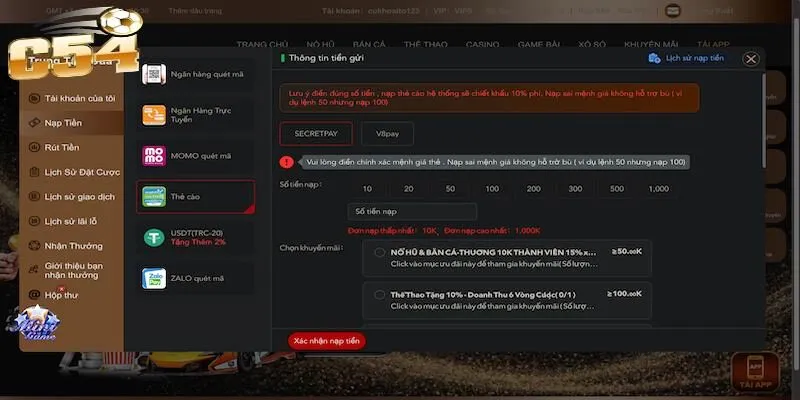
Task: Select the NỔ HŨ & BẮN CÁ promotion radio
Action: click(379, 253)
